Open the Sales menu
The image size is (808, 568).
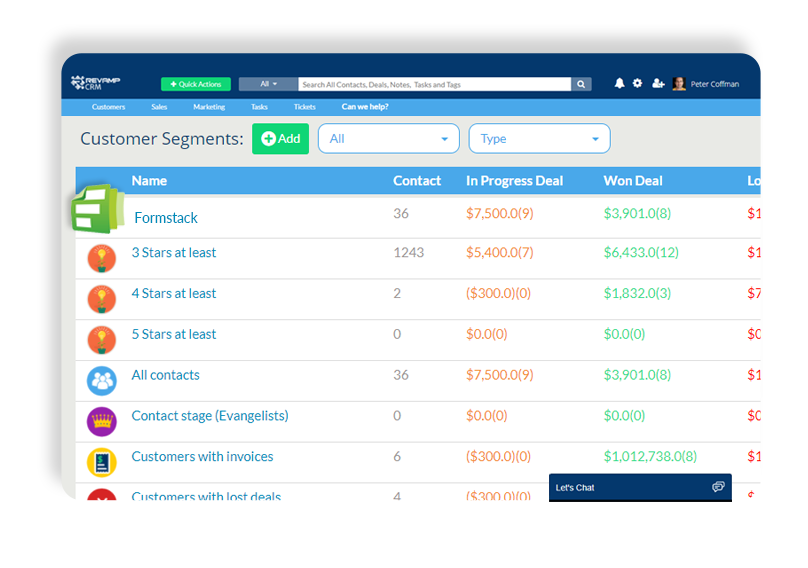(x=159, y=107)
